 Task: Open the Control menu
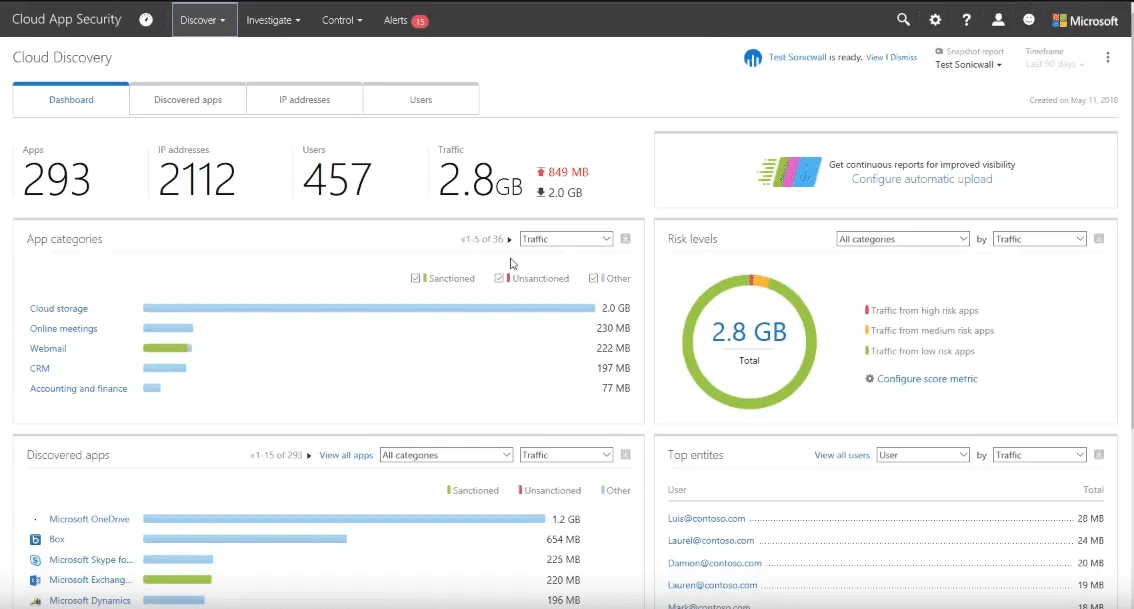click(342, 20)
